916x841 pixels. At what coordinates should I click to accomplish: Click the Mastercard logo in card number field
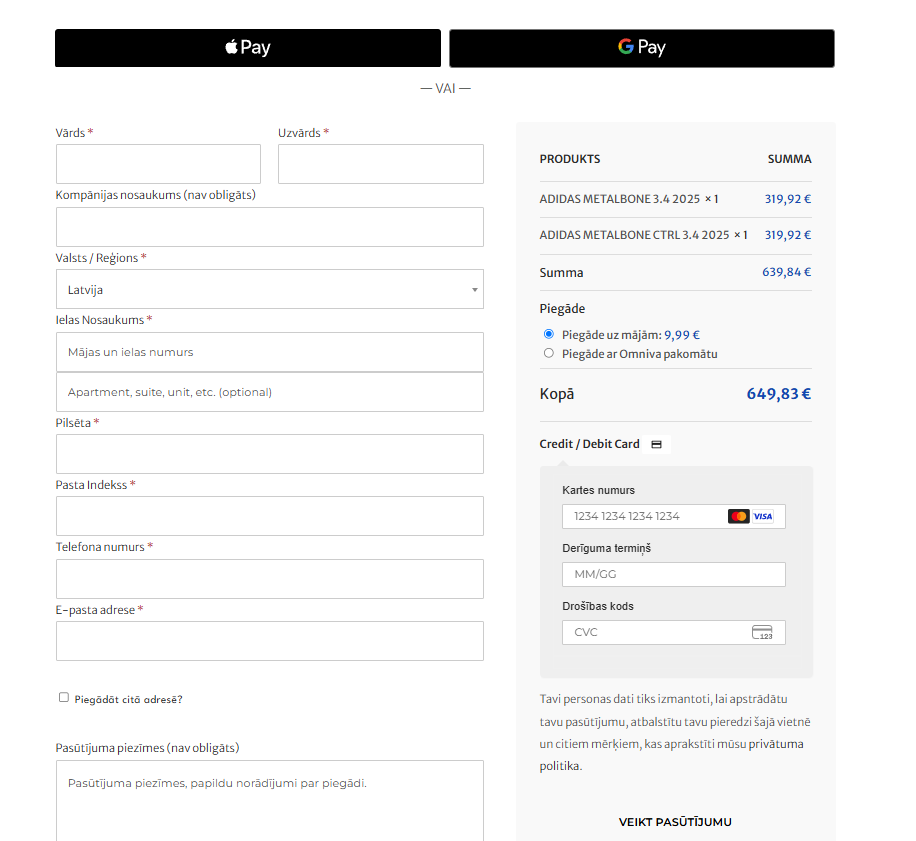coord(738,515)
